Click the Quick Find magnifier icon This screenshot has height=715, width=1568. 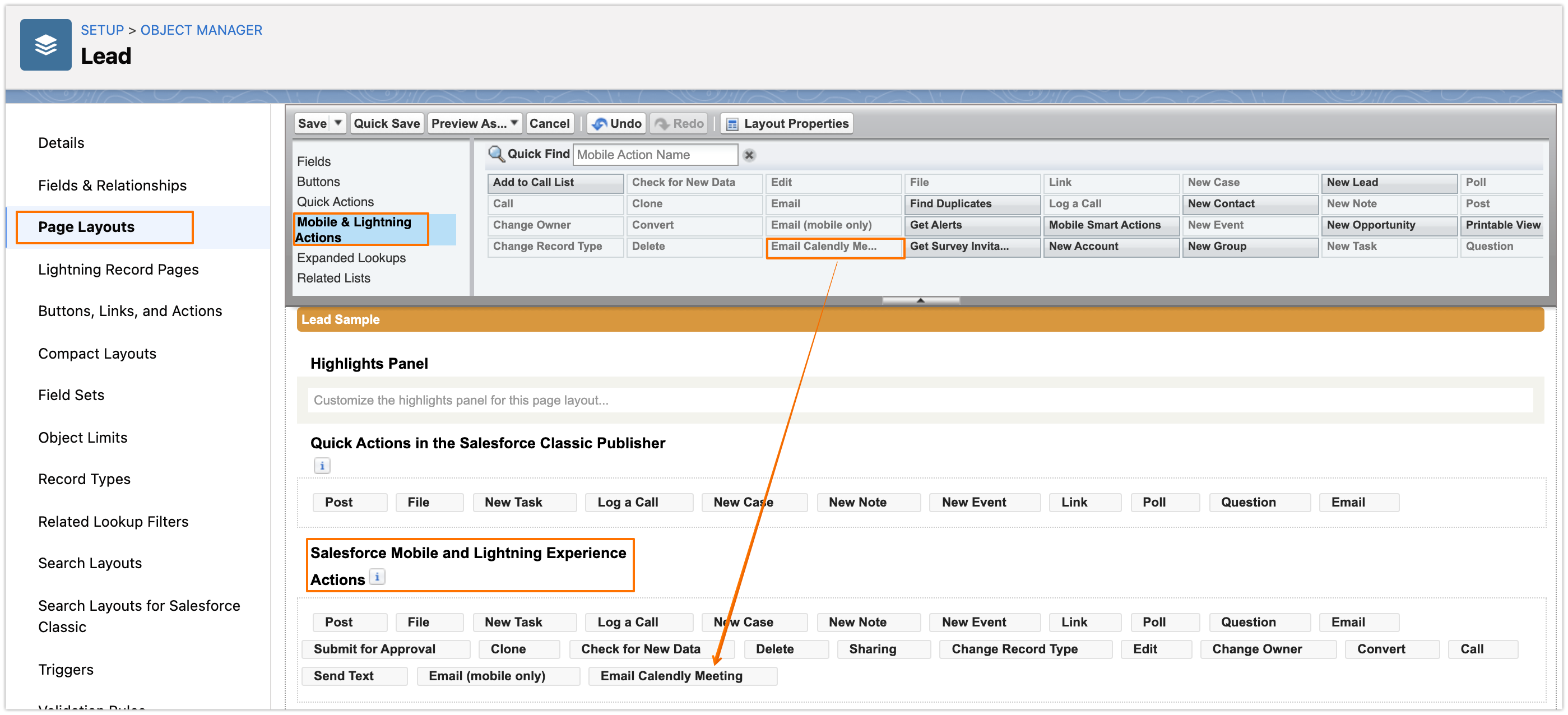point(496,154)
